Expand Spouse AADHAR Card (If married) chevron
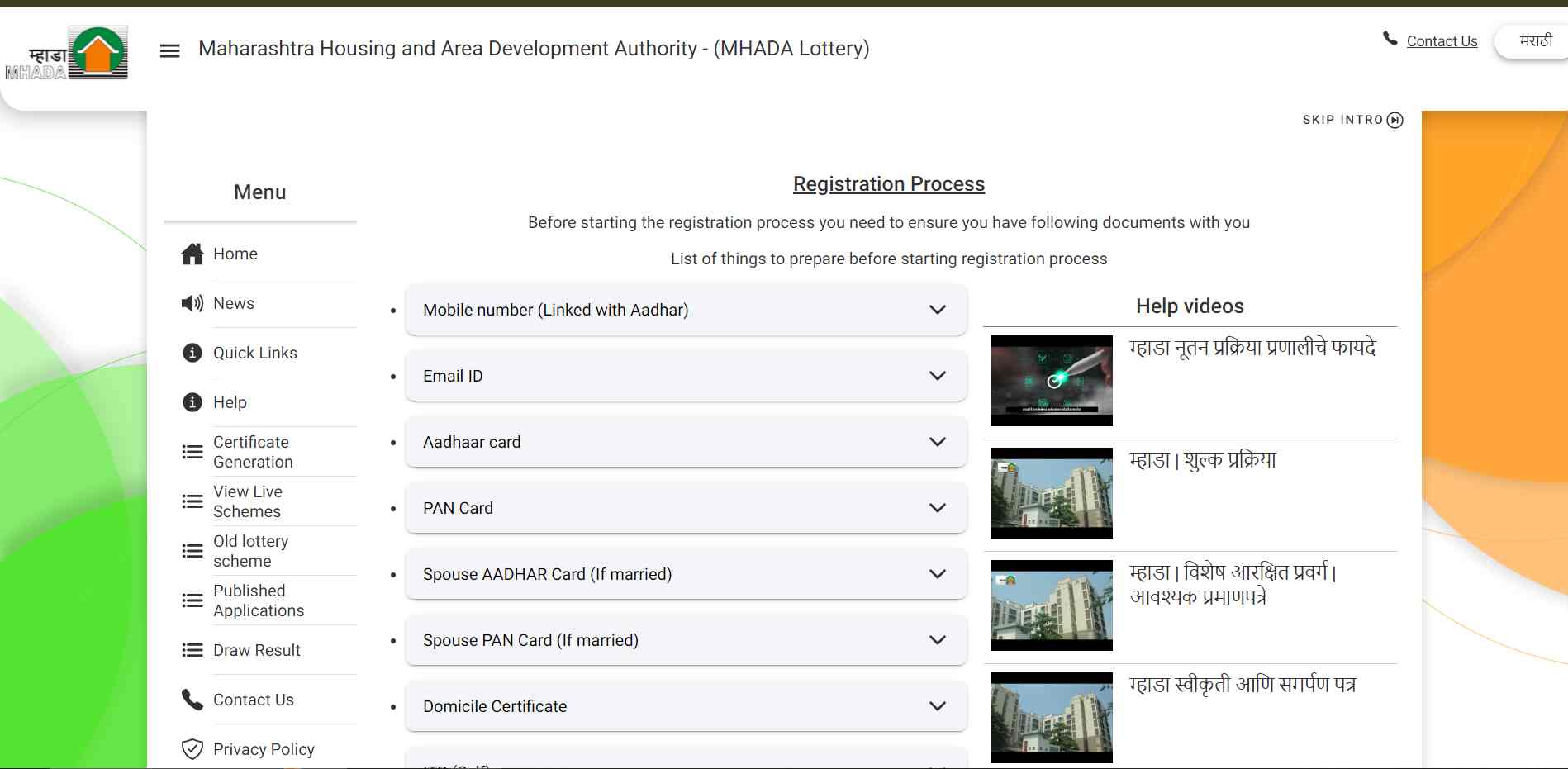The image size is (1568, 769). pos(938,574)
